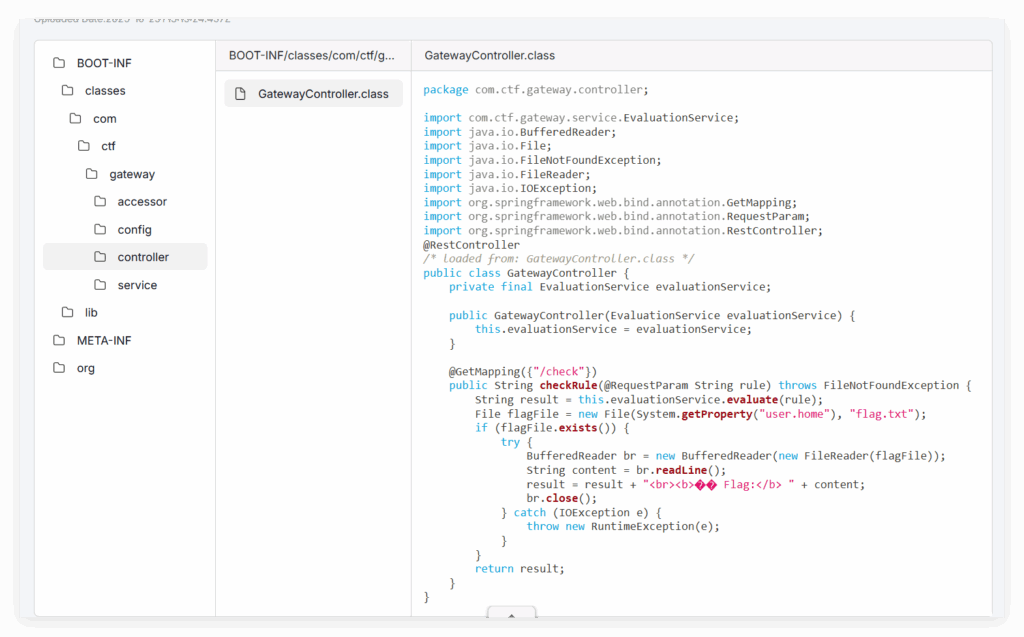Image resolution: width=1024 pixels, height=637 pixels.
Task: Click the lib folder icon
Action: (67, 313)
